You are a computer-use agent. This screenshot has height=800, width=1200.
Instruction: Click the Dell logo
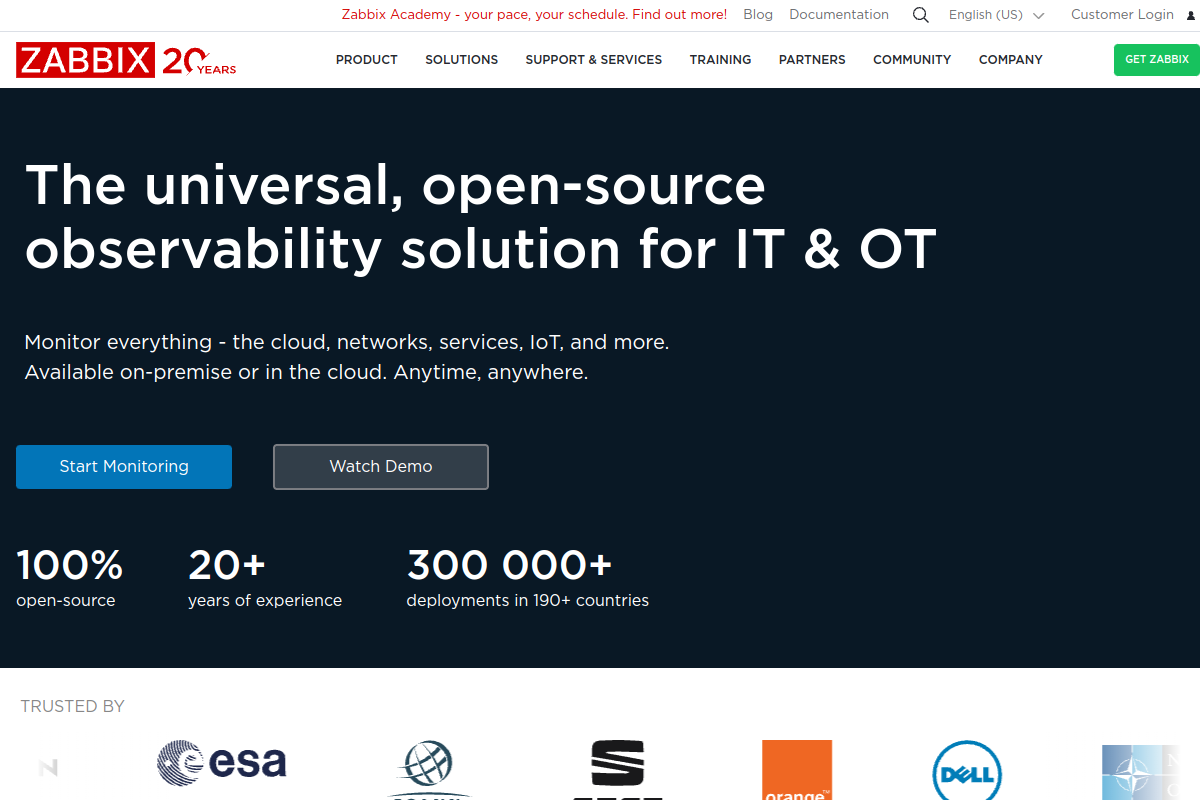click(x=966, y=772)
